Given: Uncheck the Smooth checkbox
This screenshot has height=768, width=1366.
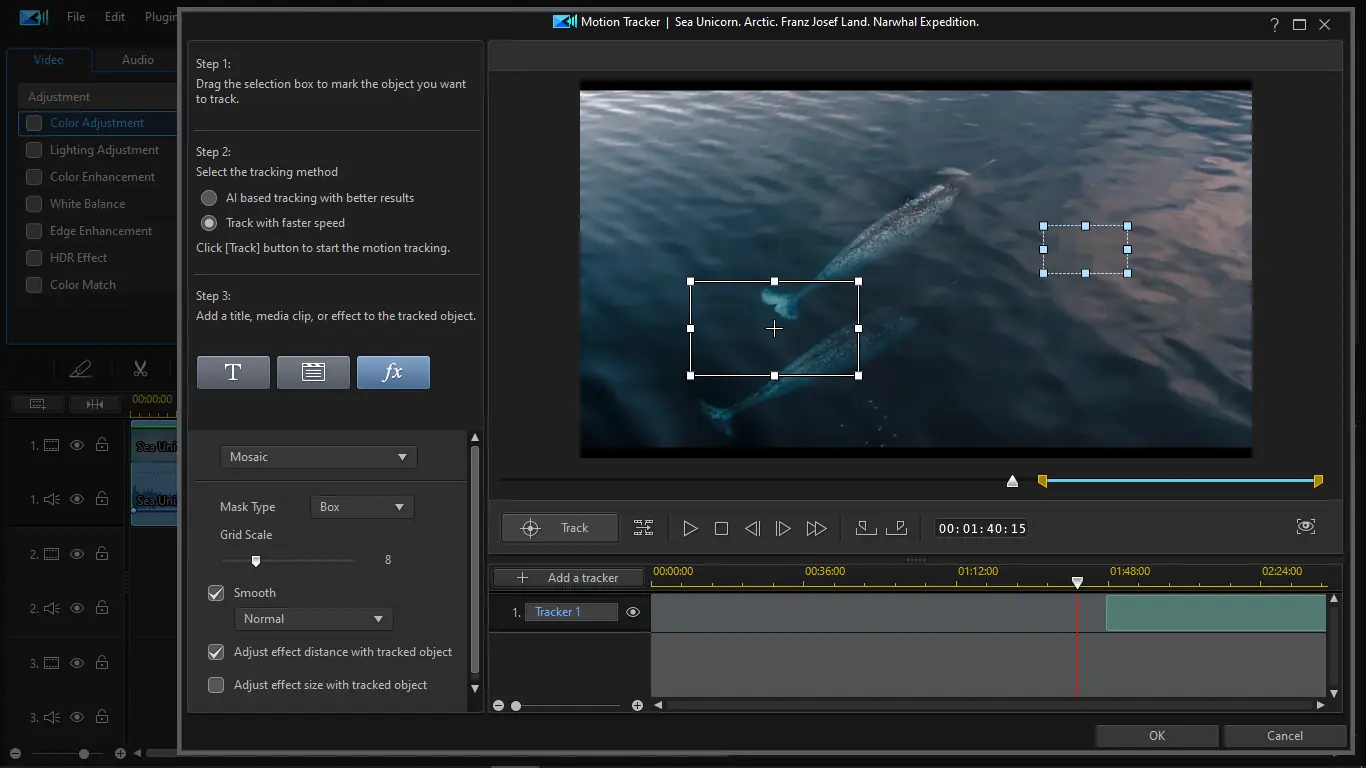Looking at the screenshot, I should point(216,593).
